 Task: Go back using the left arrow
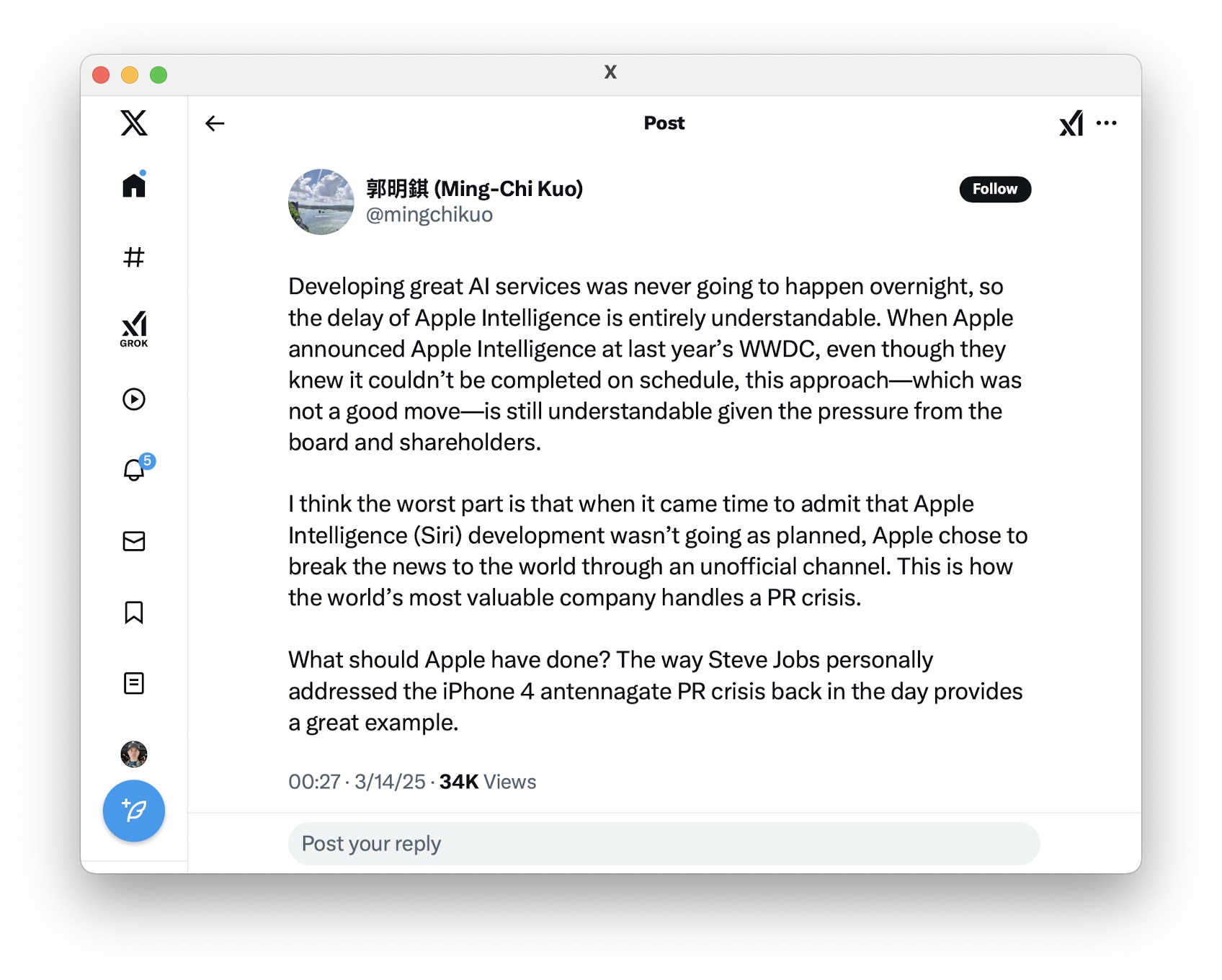215,123
